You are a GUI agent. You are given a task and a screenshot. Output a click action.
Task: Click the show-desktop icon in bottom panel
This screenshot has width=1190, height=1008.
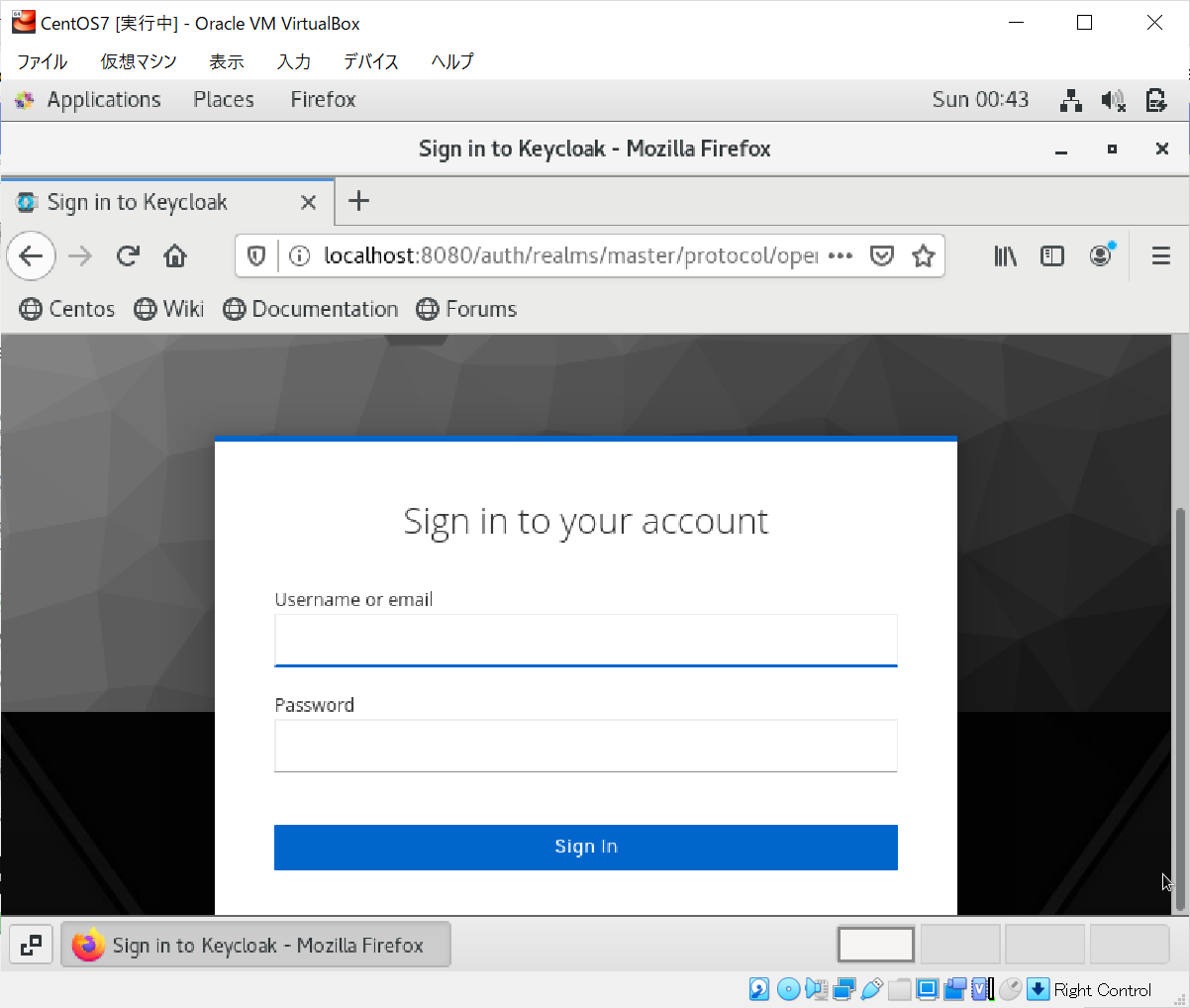point(31,946)
